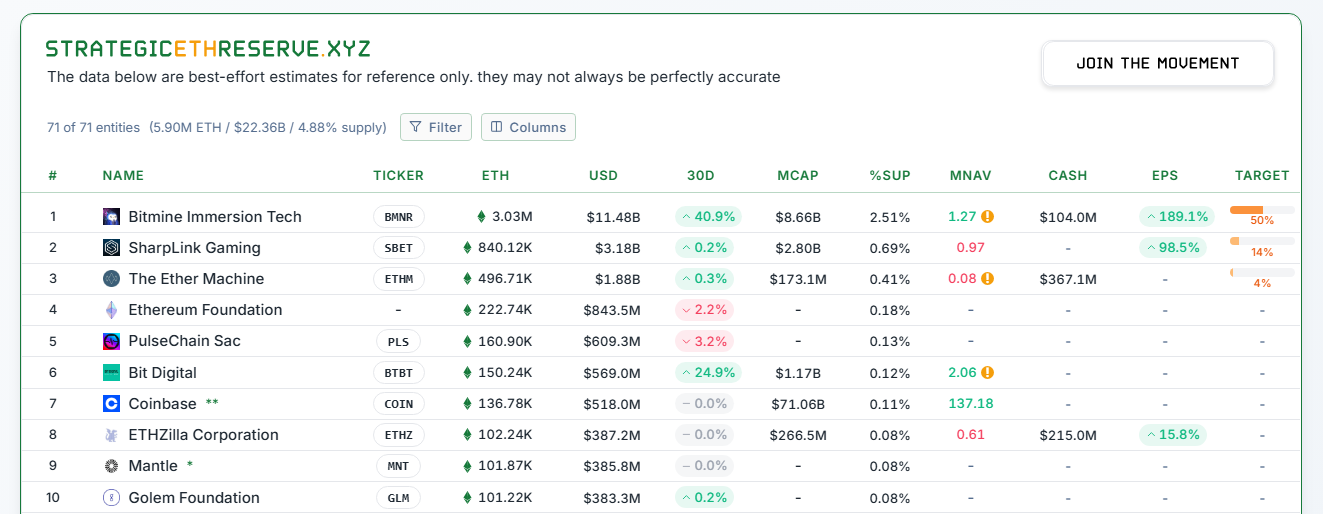The image size is (1323, 514).
Task: Click the Golem Foundation logo icon
Action: (111, 498)
